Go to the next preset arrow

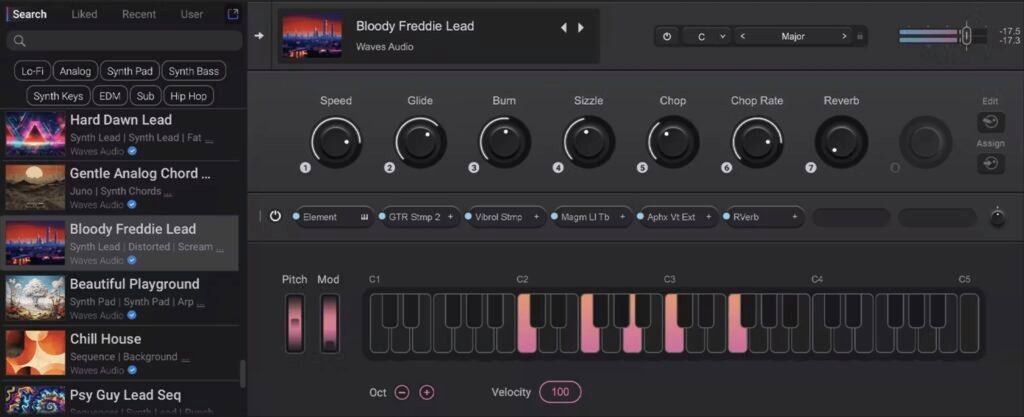581,28
